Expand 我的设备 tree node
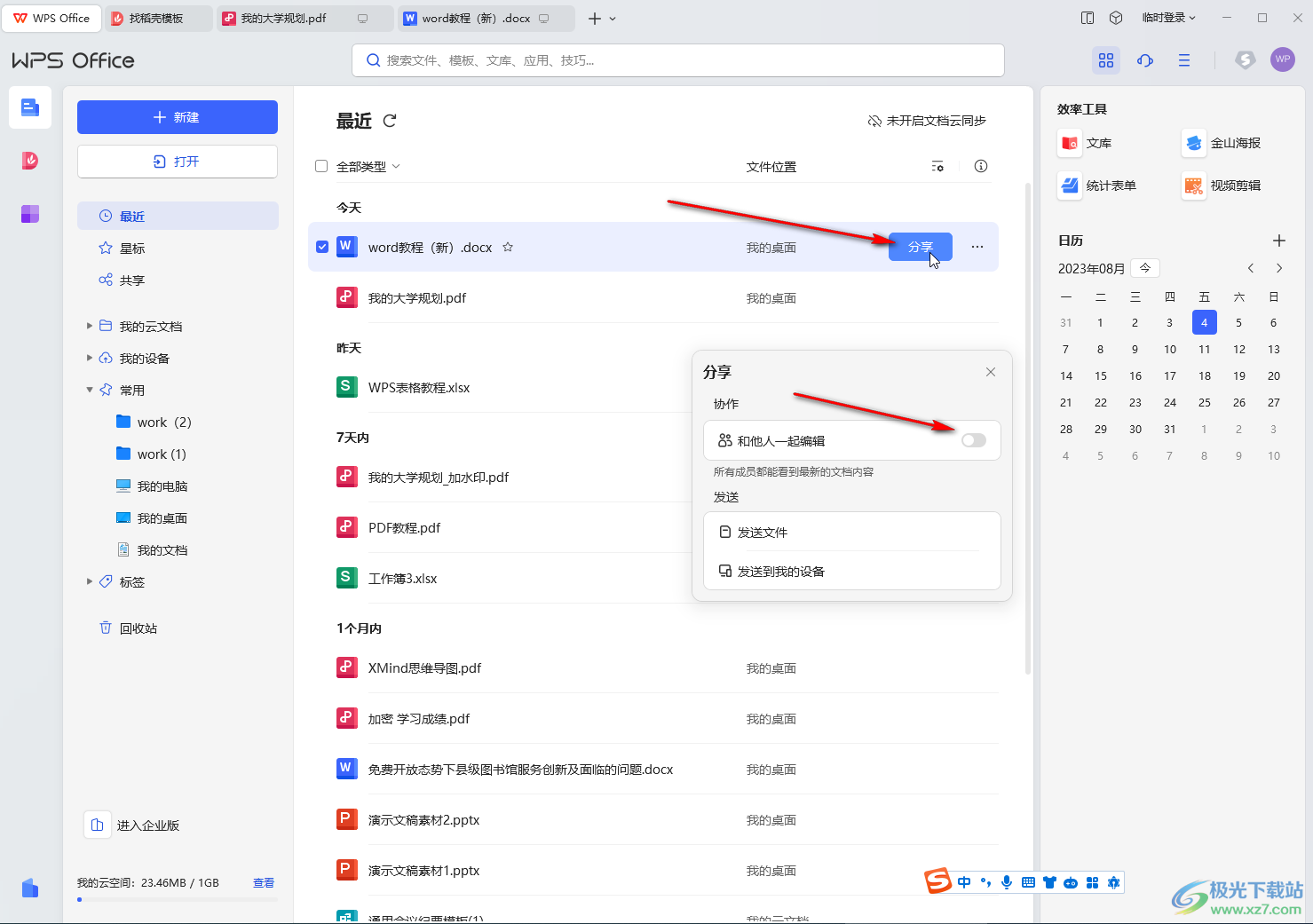The height and width of the screenshot is (924, 1313). [x=90, y=358]
